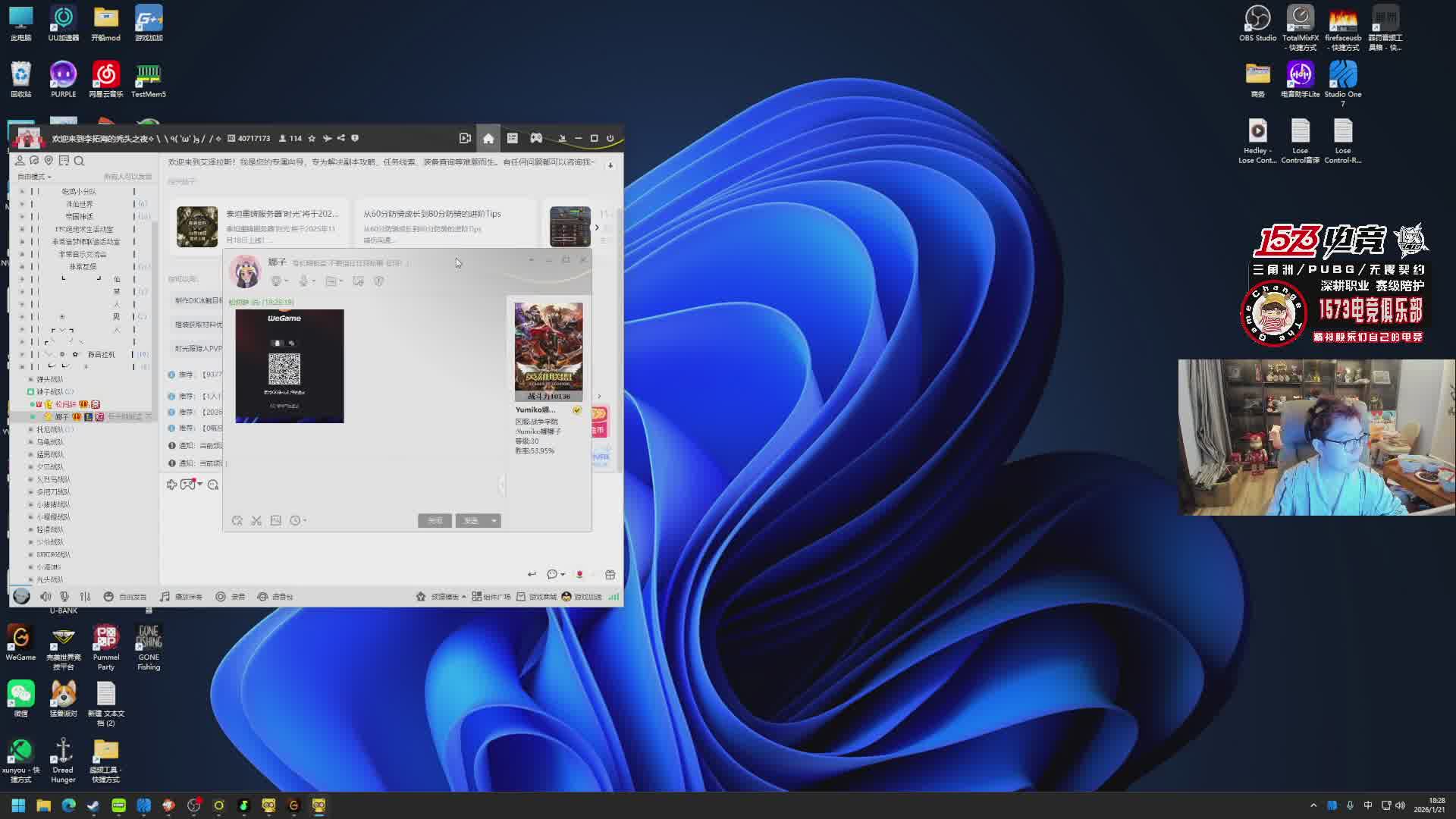
Task: Open the 组件广场 menu item
Action: point(491,597)
